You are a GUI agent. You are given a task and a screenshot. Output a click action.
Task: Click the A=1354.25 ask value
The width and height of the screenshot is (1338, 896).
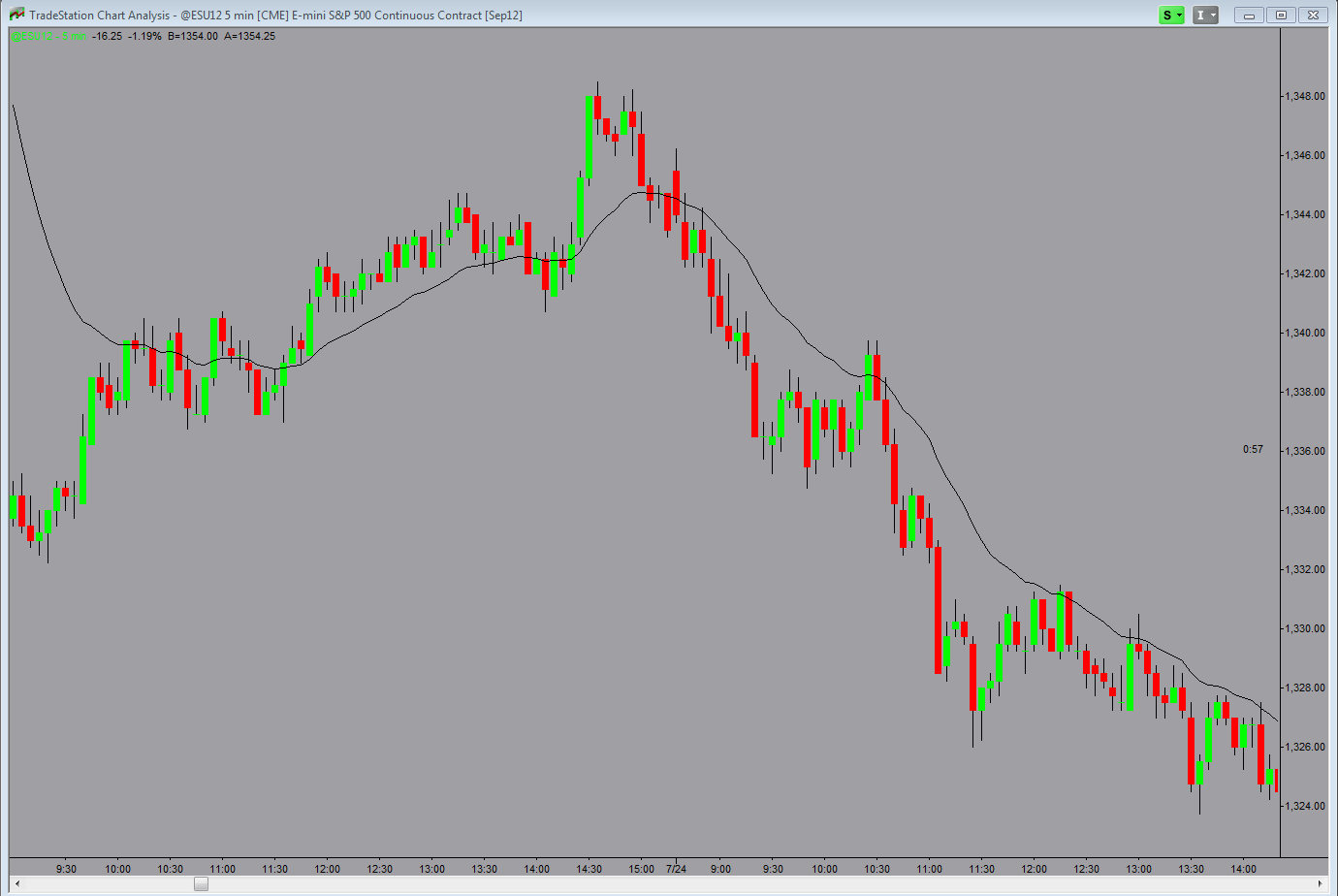coord(249,36)
